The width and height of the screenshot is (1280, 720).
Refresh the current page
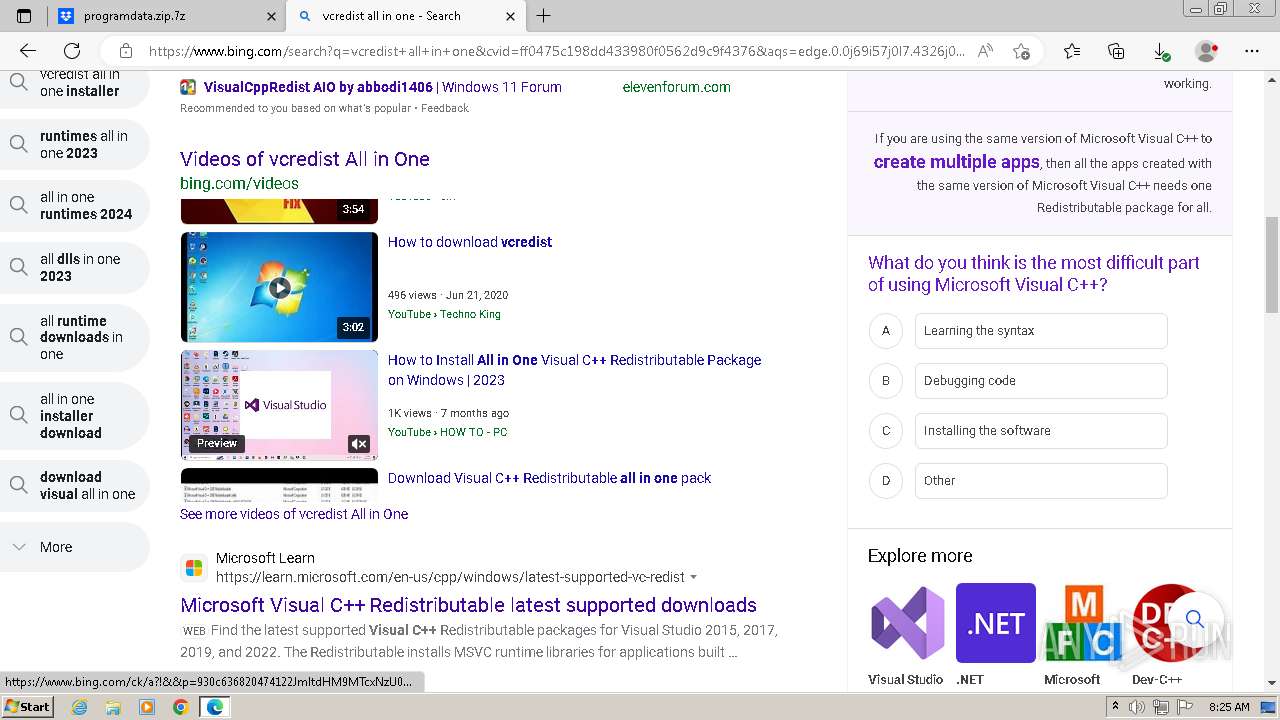(x=72, y=51)
